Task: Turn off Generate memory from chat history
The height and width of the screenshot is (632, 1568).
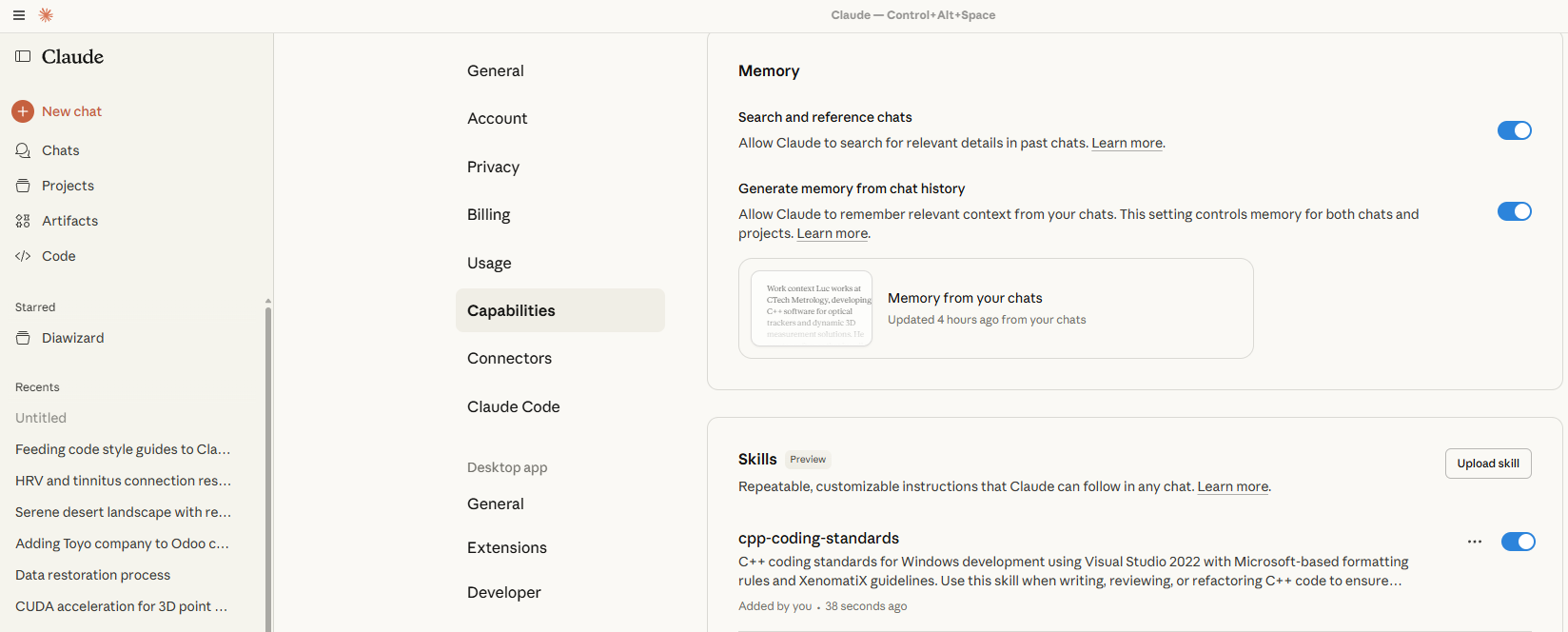Action: click(1514, 211)
